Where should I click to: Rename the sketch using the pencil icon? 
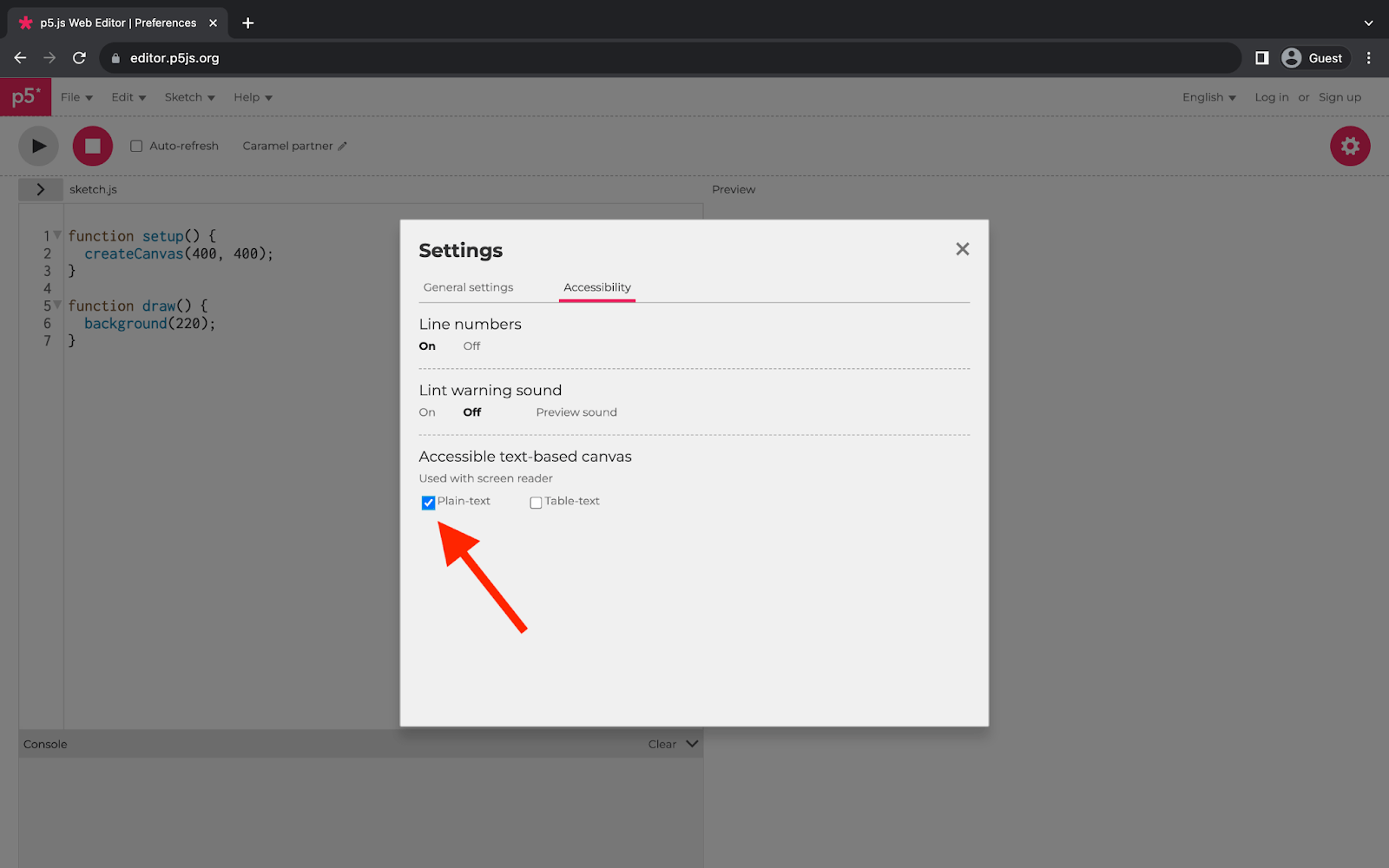pyautogui.click(x=342, y=146)
